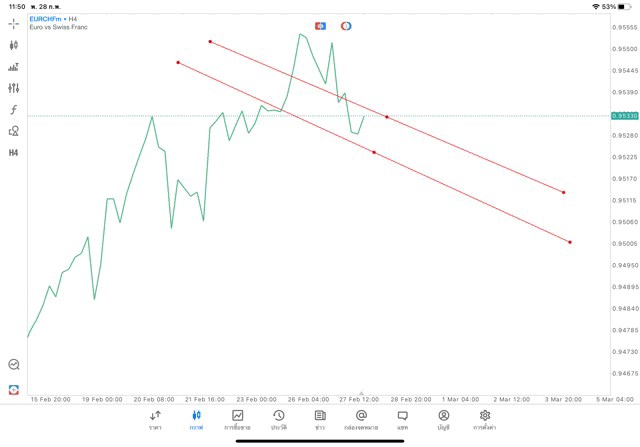640x447 pixels.
Task: Toggle the blue one-click trading button above chart
Action: click(320, 25)
